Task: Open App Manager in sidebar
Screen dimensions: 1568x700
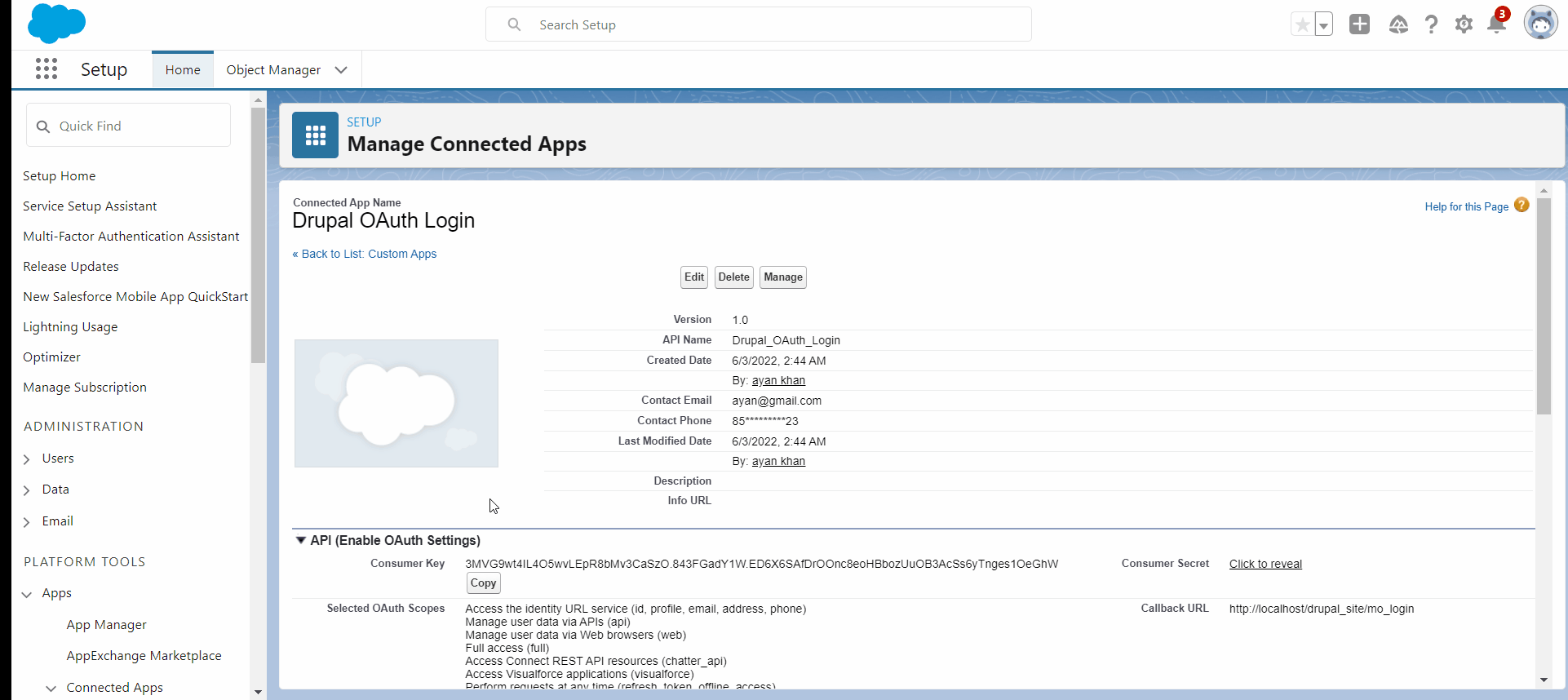Action: pos(106,625)
